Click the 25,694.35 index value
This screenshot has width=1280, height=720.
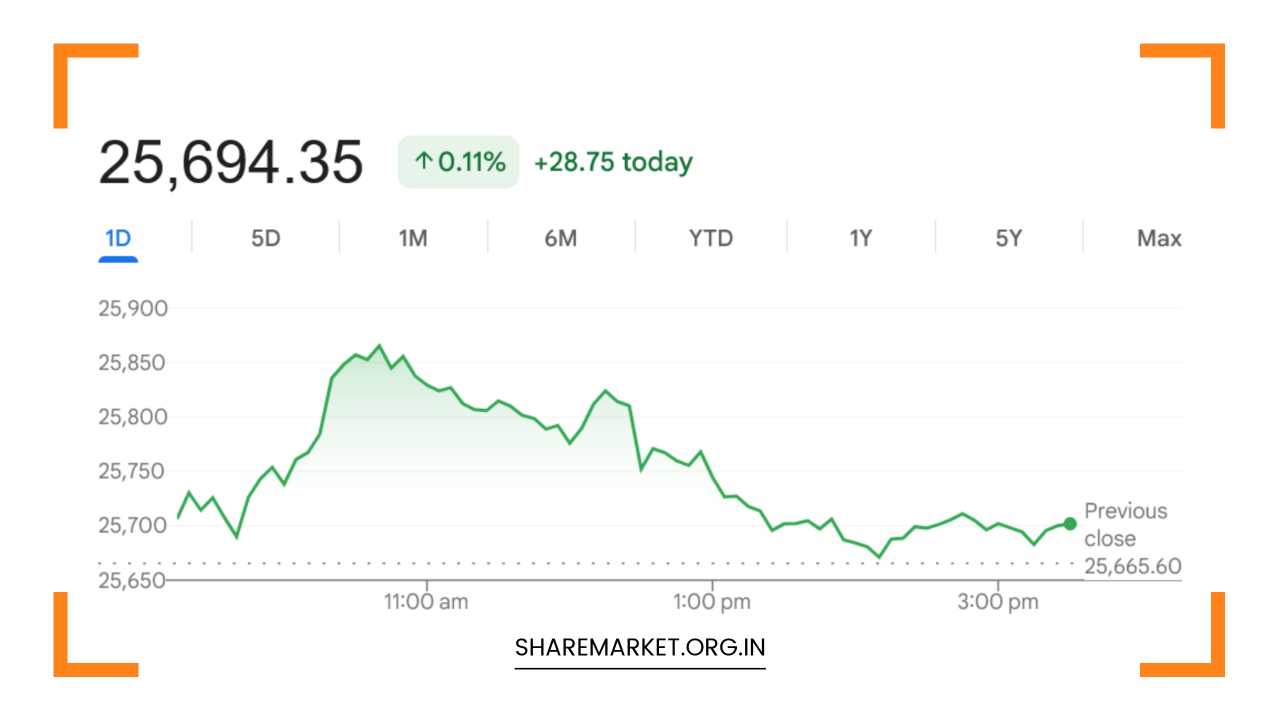click(231, 163)
